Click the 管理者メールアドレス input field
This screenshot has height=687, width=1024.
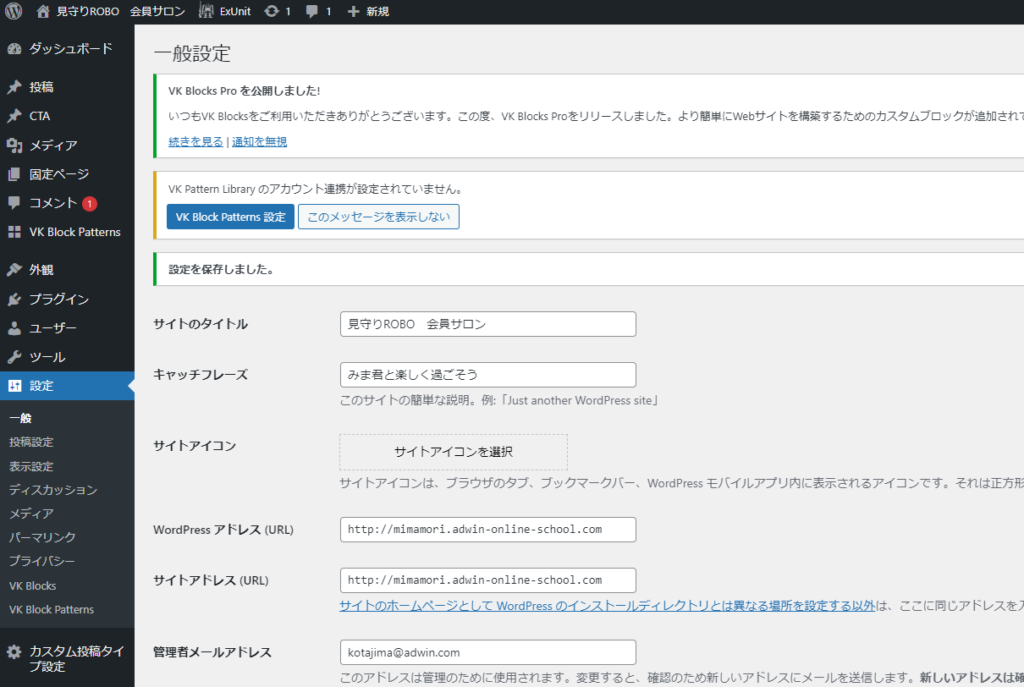[x=488, y=652]
